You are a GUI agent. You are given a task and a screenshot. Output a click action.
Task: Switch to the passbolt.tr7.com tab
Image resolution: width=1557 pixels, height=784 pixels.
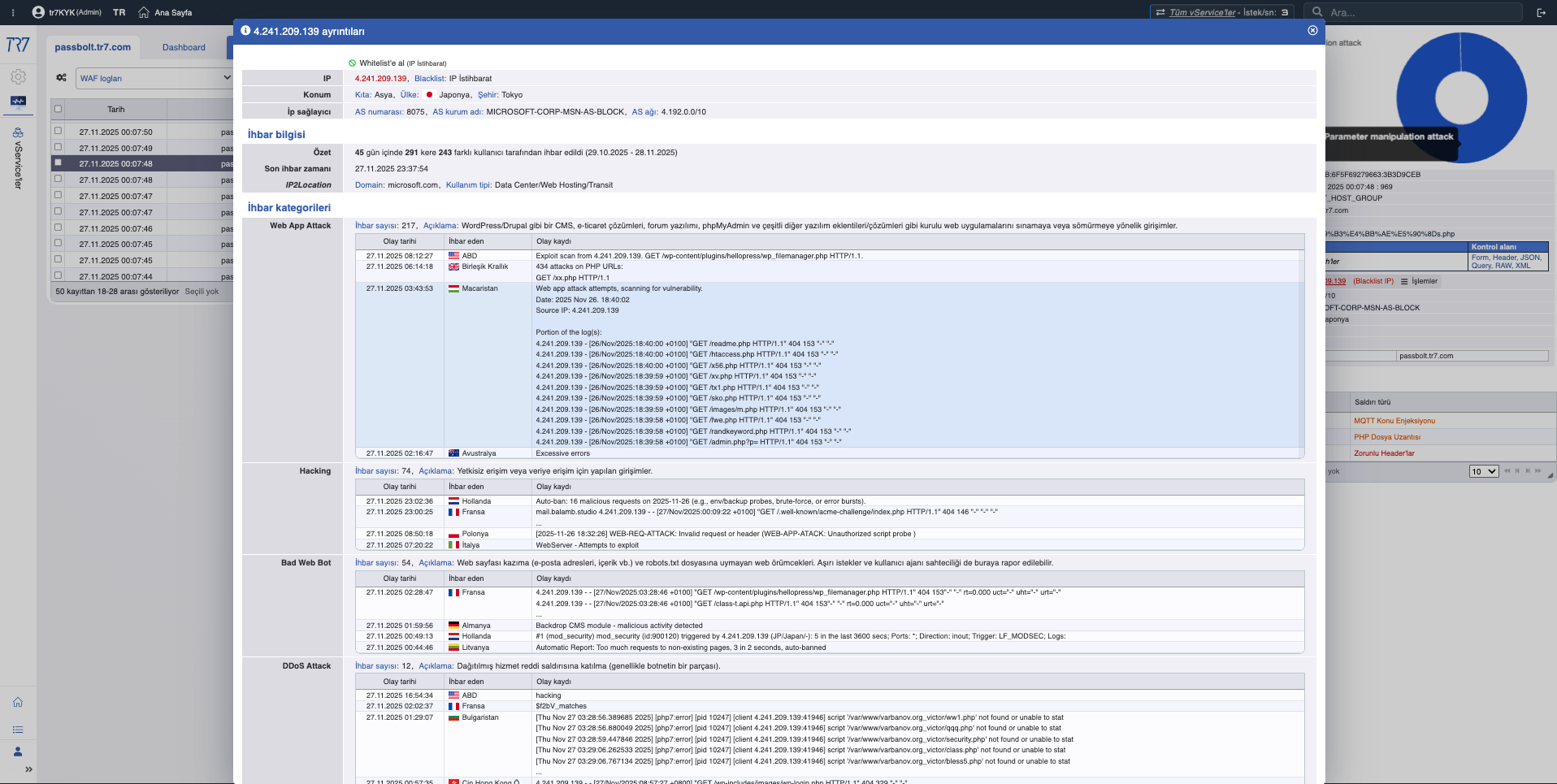(93, 47)
